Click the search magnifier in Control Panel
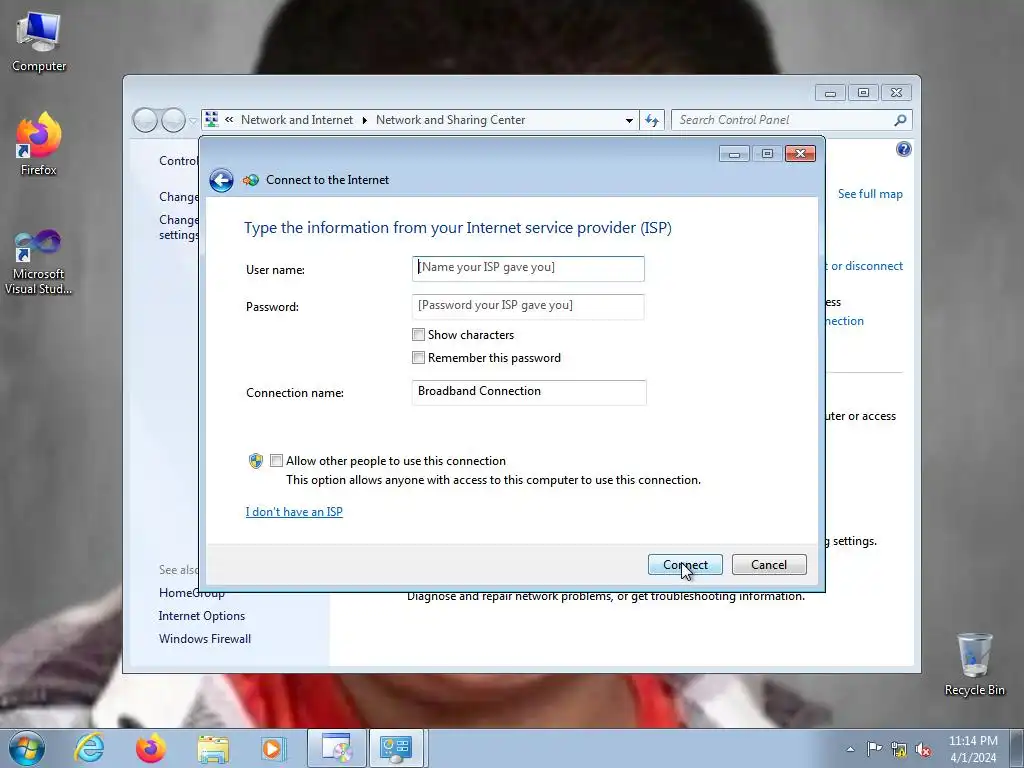 (x=900, y=120)
